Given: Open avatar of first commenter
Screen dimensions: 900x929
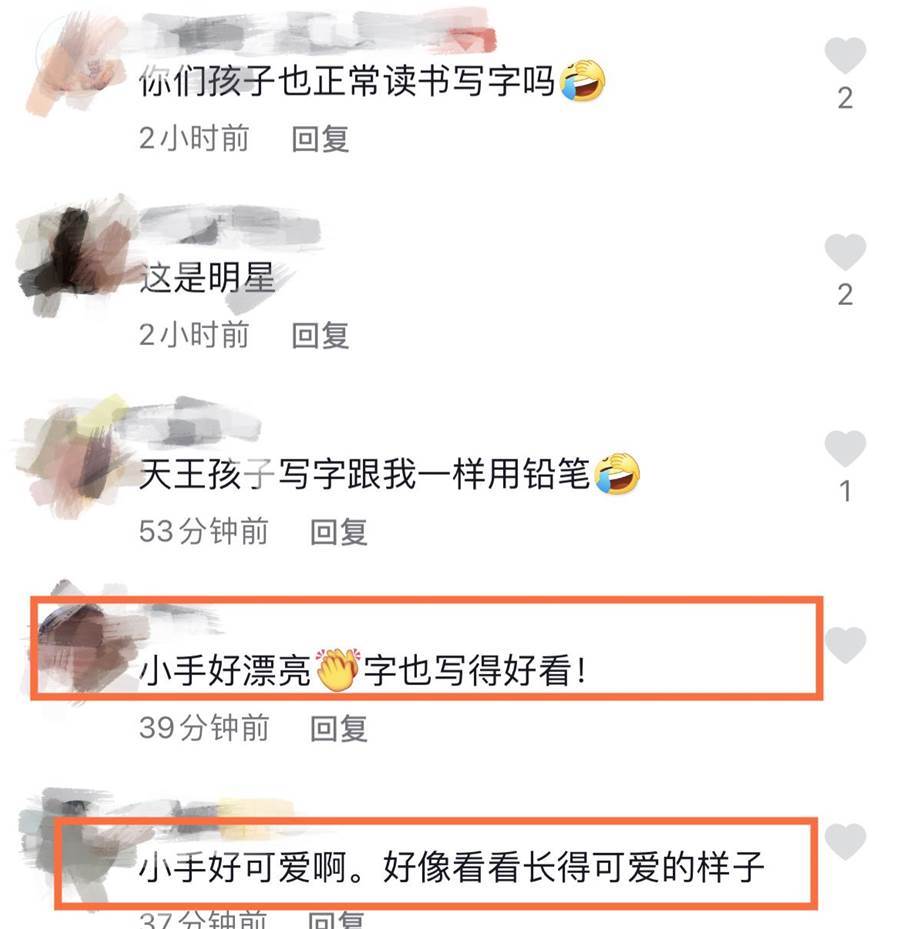Looking at the screenshot, I should coord(76,65).
